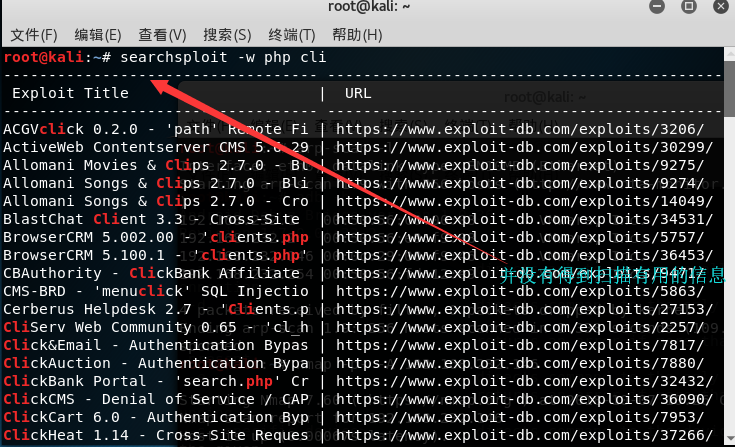Click the terminal vertical scrollbar thumb
The width and height of the screenshot is (735, 447).
[729, 89]
